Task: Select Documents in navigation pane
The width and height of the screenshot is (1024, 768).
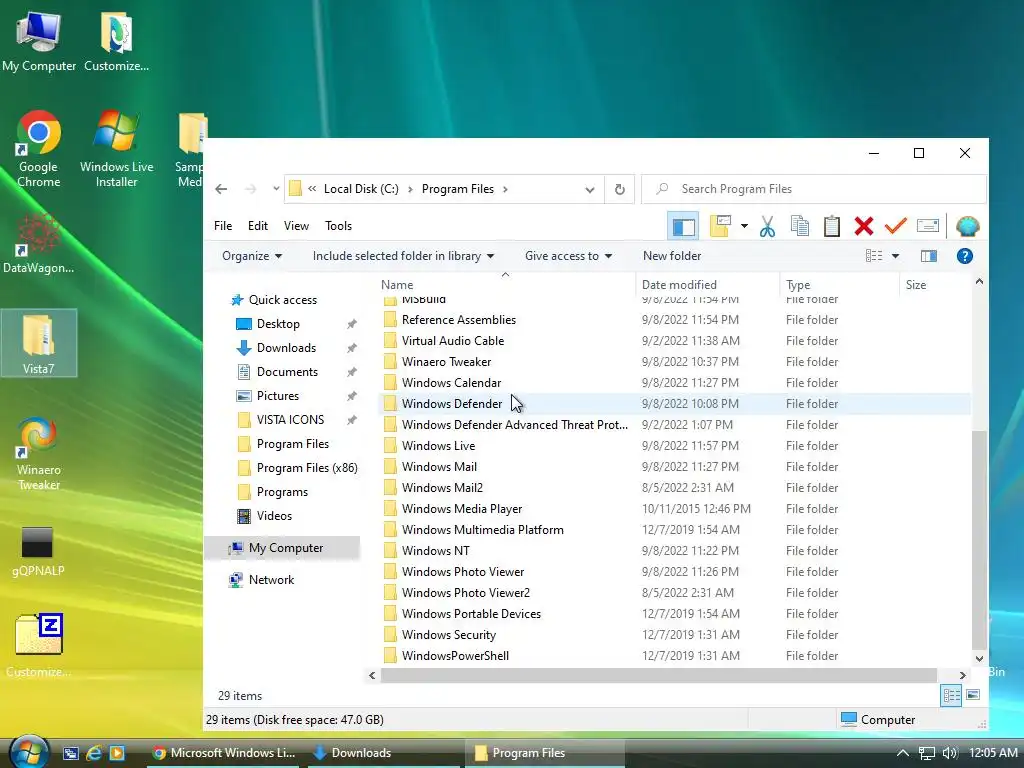Action: tap(287, 372)
